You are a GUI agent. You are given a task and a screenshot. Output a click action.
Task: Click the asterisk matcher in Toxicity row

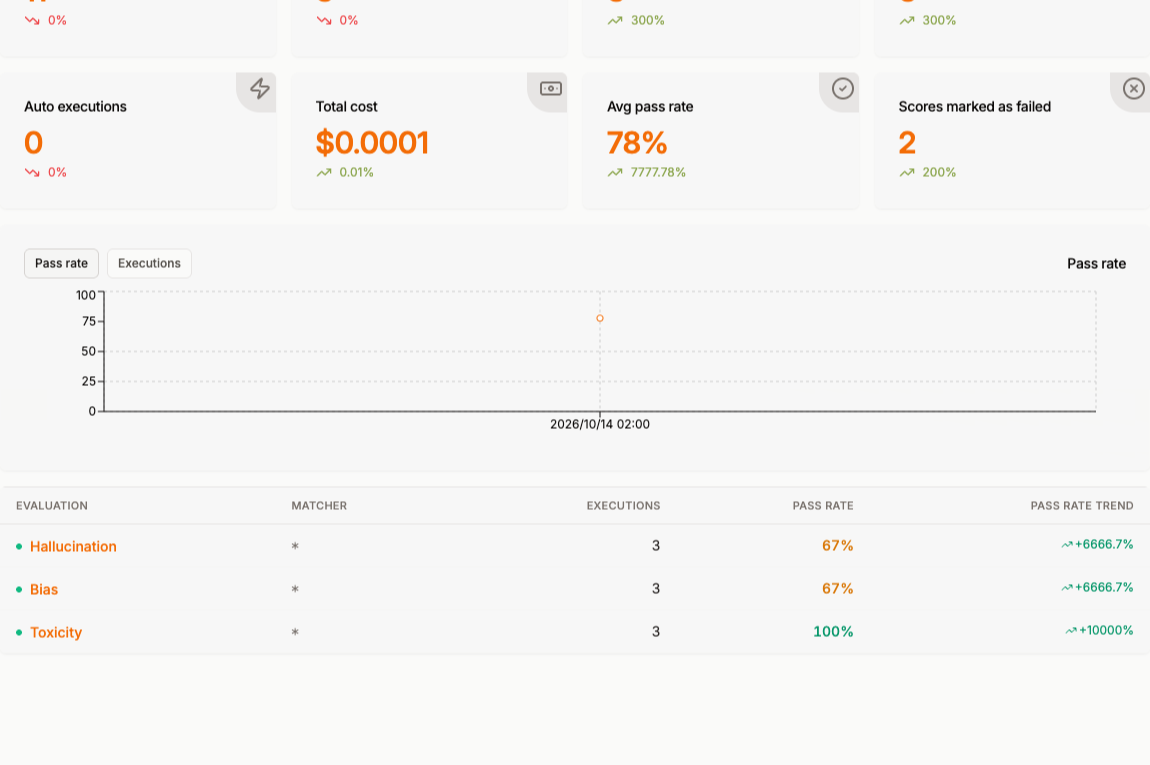pos(295,632)
